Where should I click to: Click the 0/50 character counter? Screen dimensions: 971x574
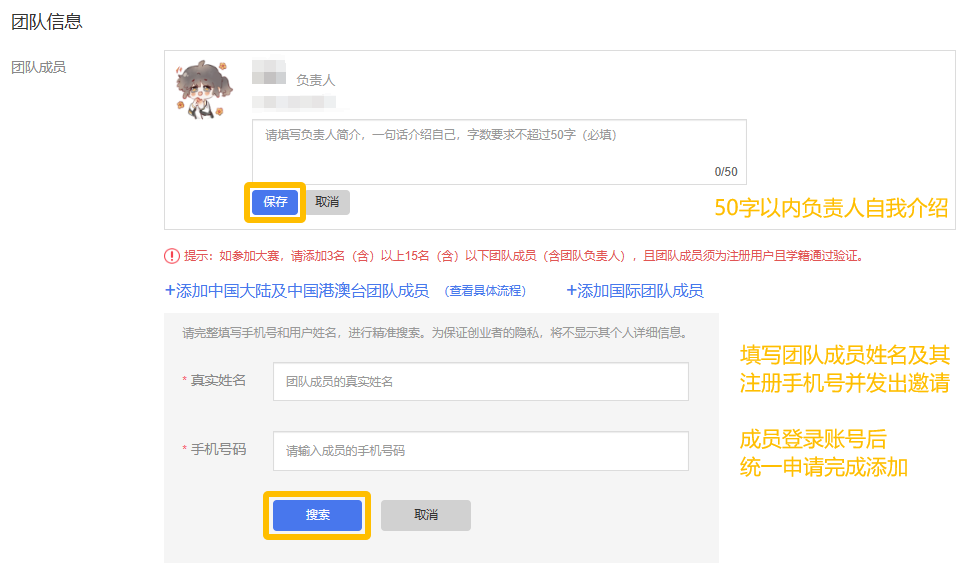725,172
